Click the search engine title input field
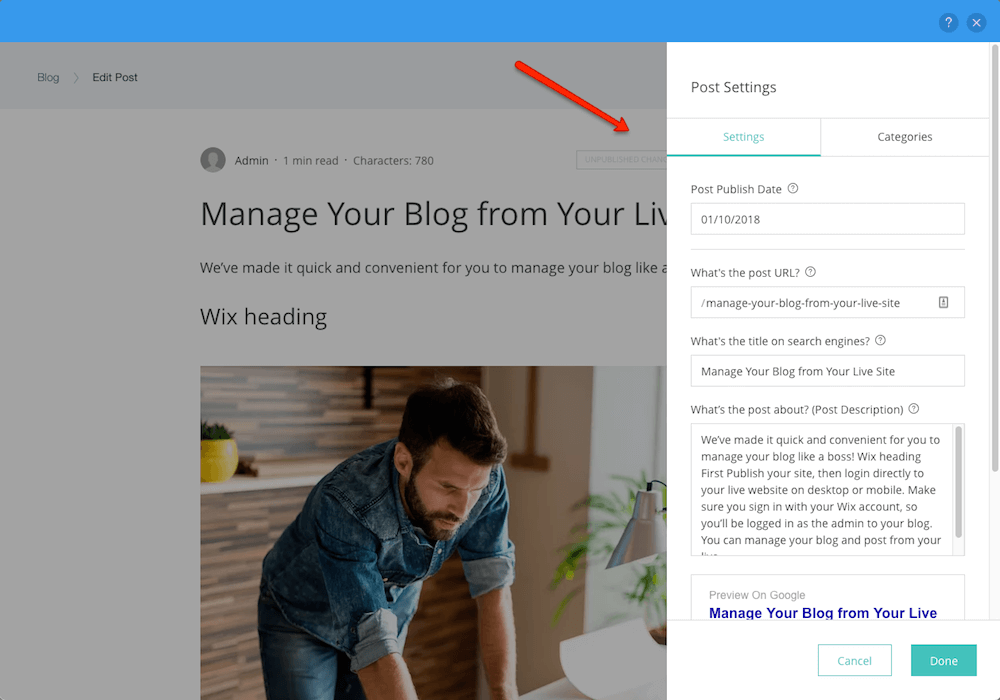The image size is (1000, 700). tap(827, 371)
